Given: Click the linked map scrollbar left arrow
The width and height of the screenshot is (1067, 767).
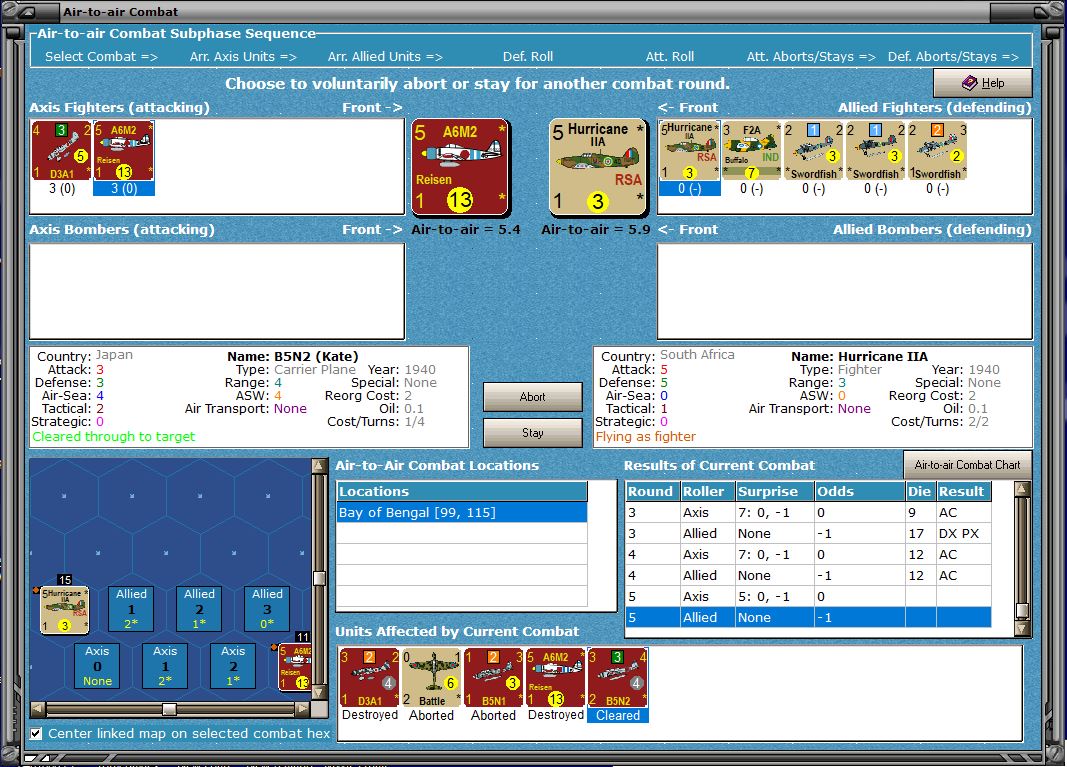Looking at the screenshot, I should [x=38, y=709].
